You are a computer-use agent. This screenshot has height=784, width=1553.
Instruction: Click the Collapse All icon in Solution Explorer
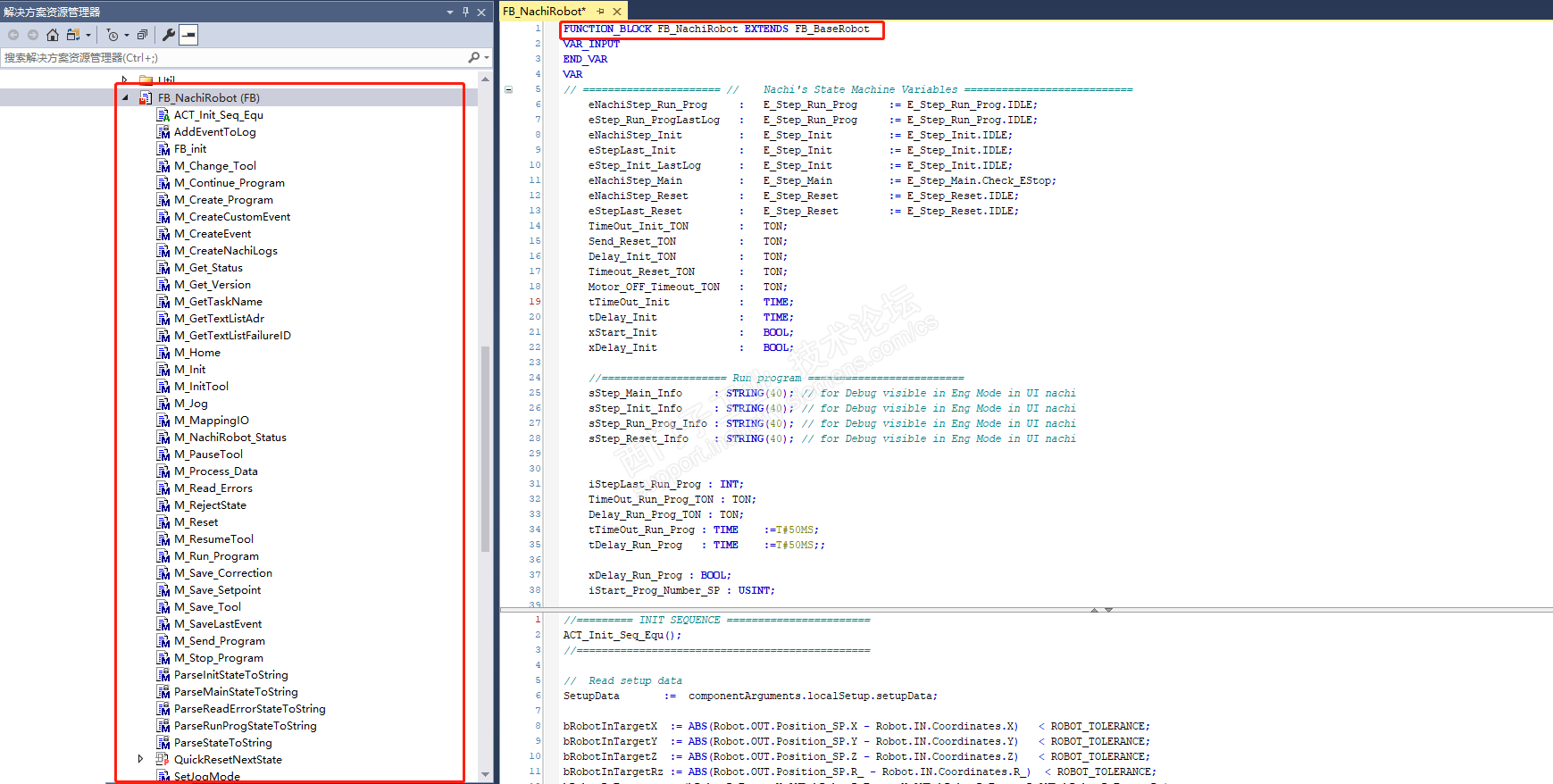tap(142, 35)
